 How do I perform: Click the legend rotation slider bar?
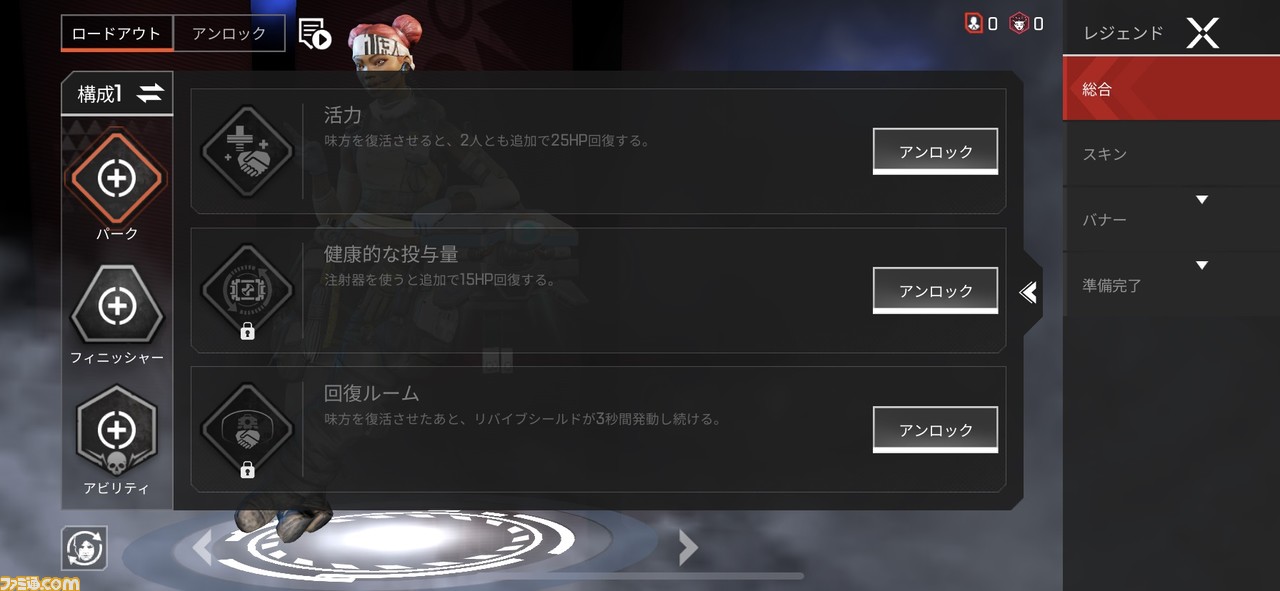650,576
